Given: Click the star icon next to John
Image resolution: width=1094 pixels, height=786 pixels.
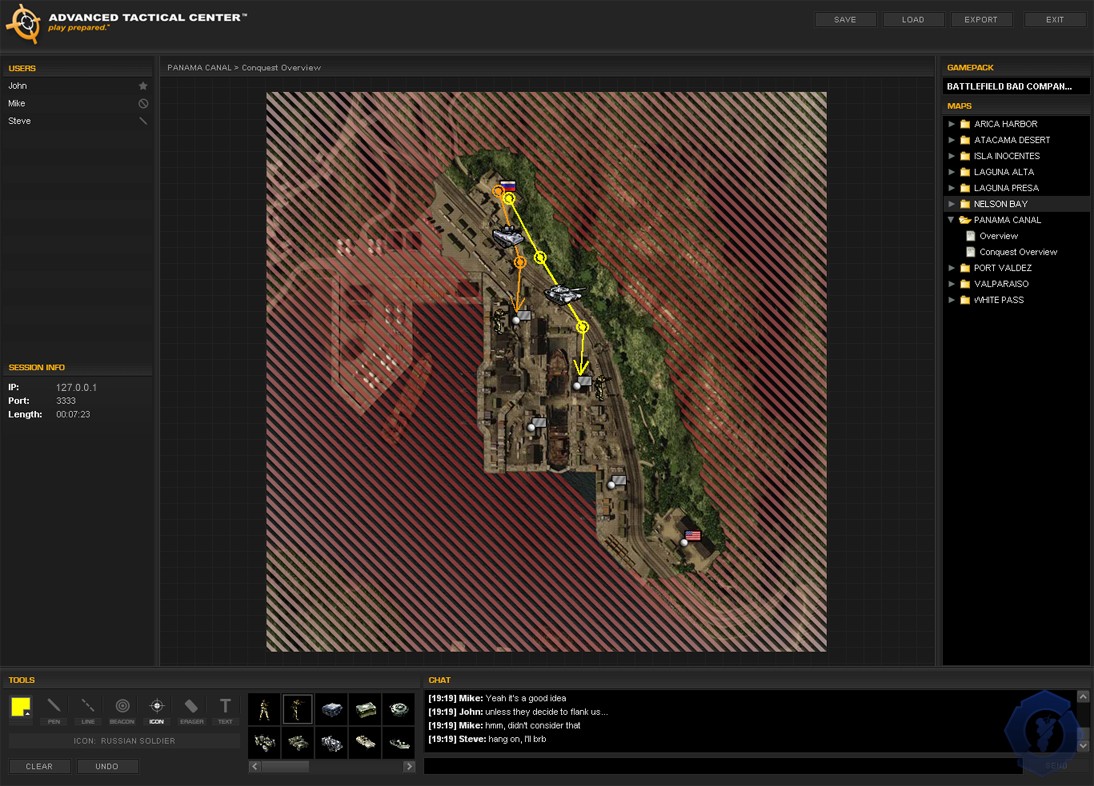Looking at the screenshot, I should [143, 86].
